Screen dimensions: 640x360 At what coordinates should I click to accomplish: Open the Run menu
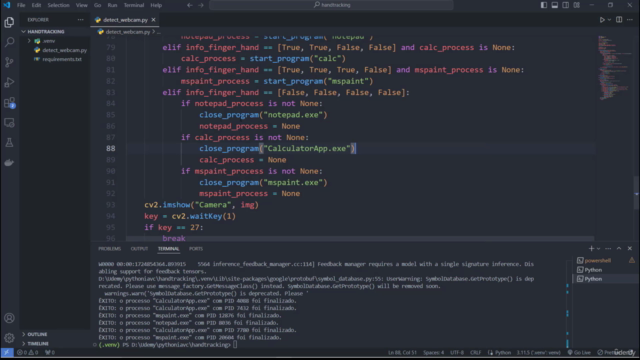tap(112, 5)
